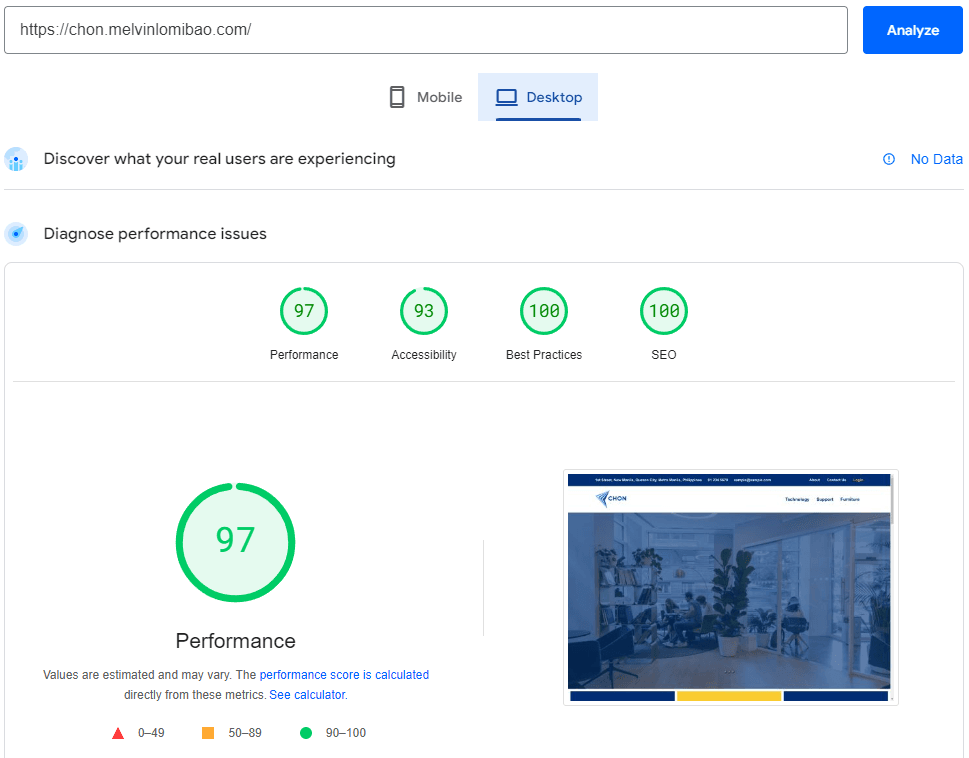Click the red triangle 0–49 legend
Viewport: 969px width, 758px height.
118,733
